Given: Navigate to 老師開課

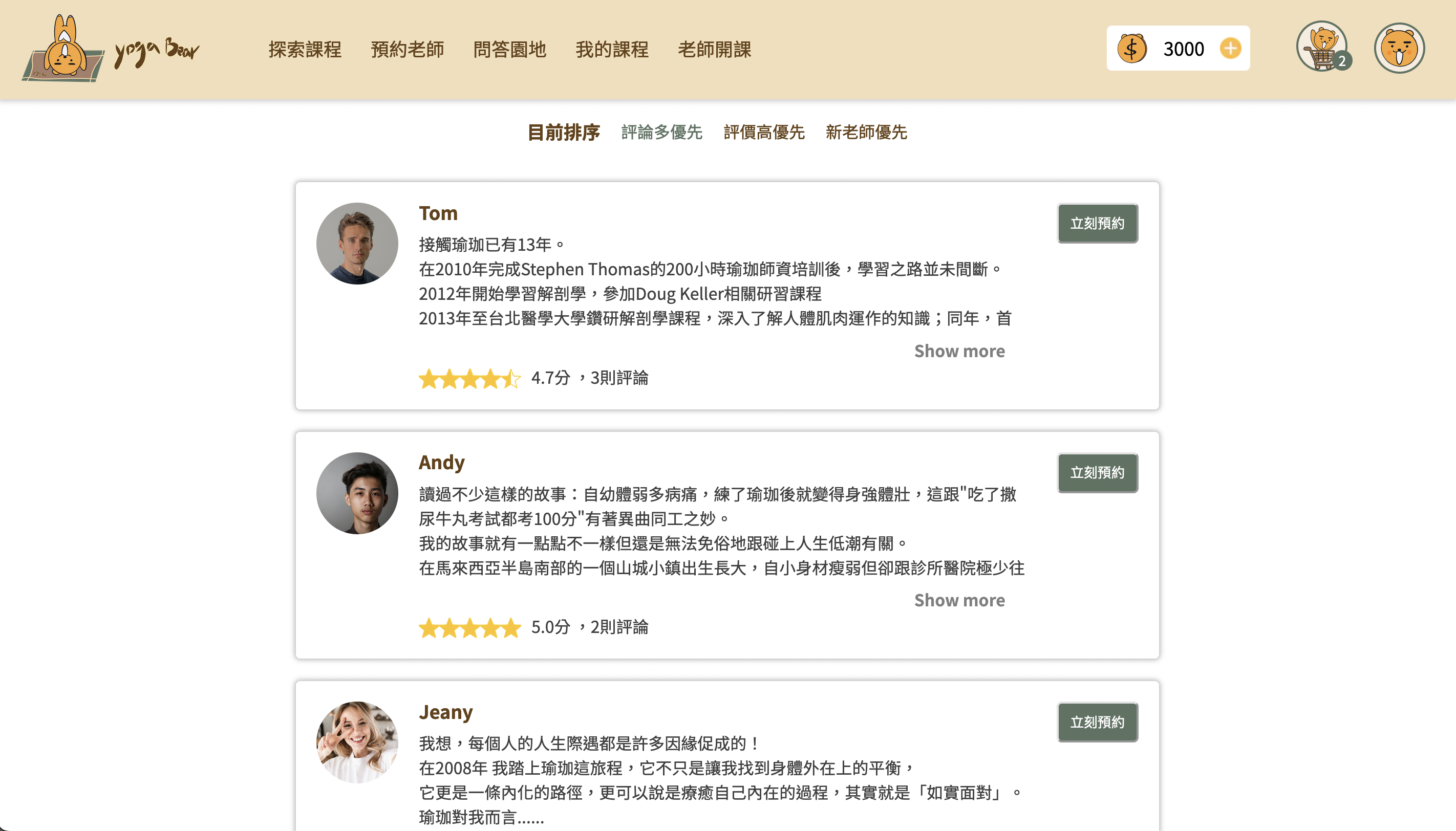Looking at the screenshot, I should click(x=714, y=50).
